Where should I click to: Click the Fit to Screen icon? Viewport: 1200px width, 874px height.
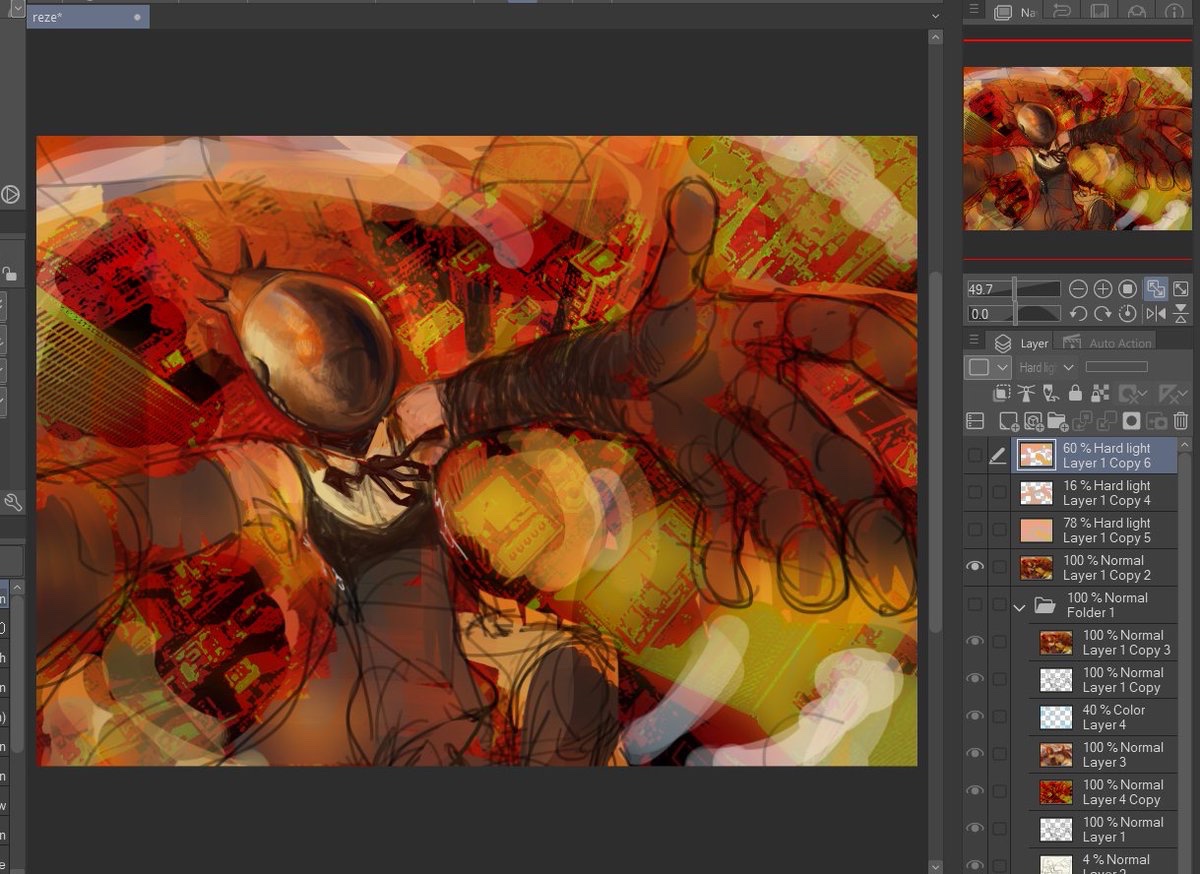(x=1181, y=289)
